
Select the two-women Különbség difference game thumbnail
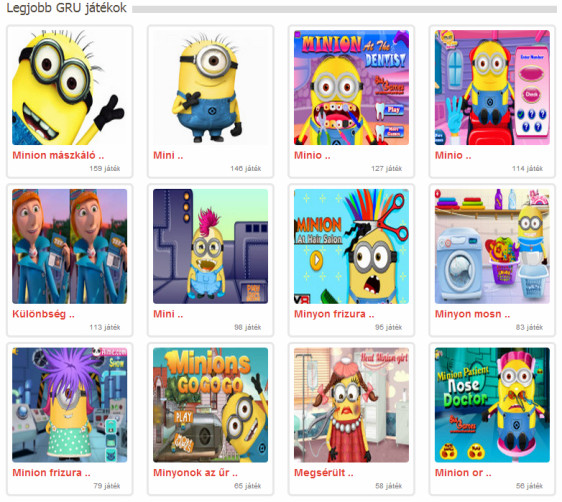click(70, 246)
